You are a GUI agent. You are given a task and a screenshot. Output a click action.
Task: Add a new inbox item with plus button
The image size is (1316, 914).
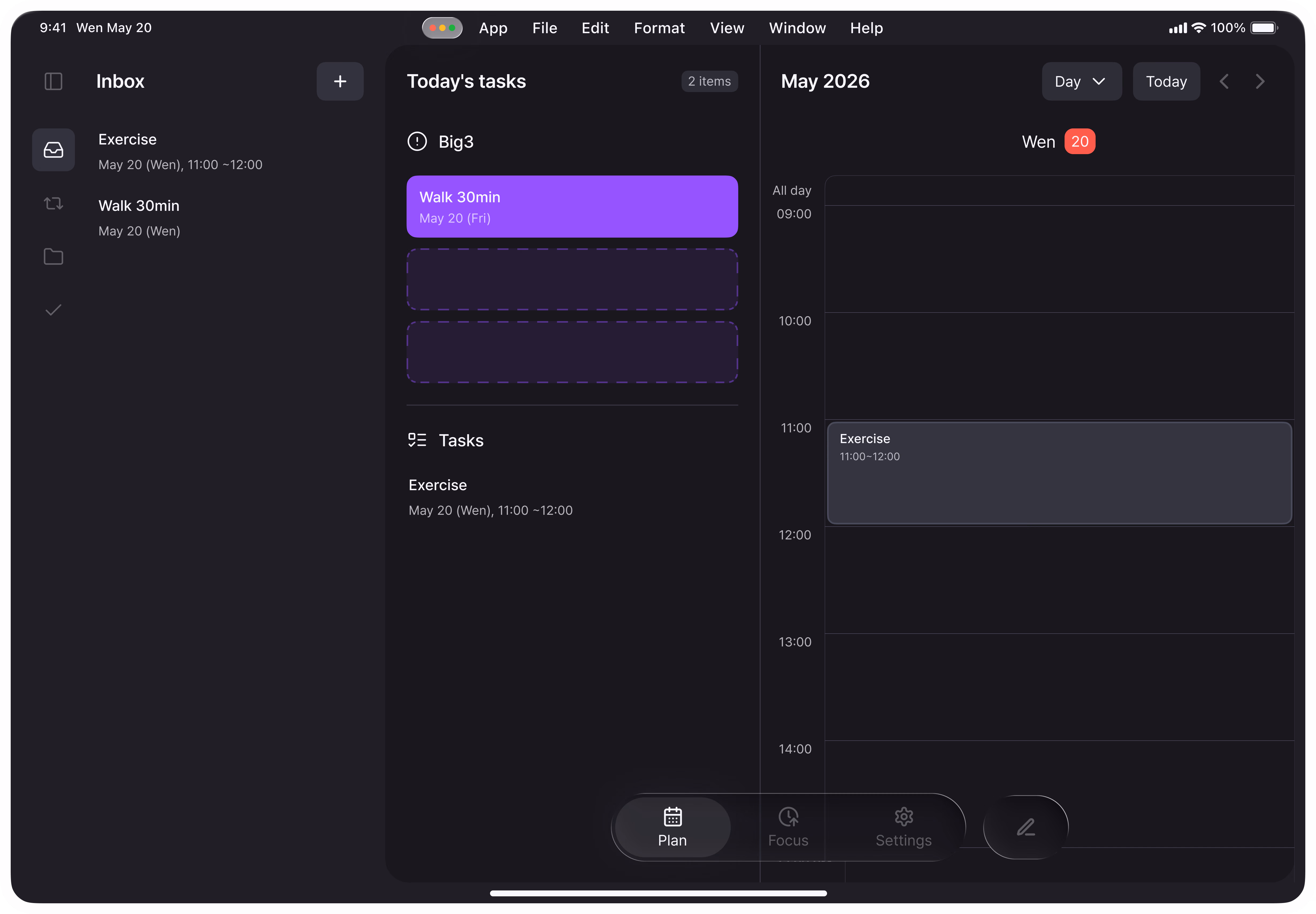pos(340,81)
